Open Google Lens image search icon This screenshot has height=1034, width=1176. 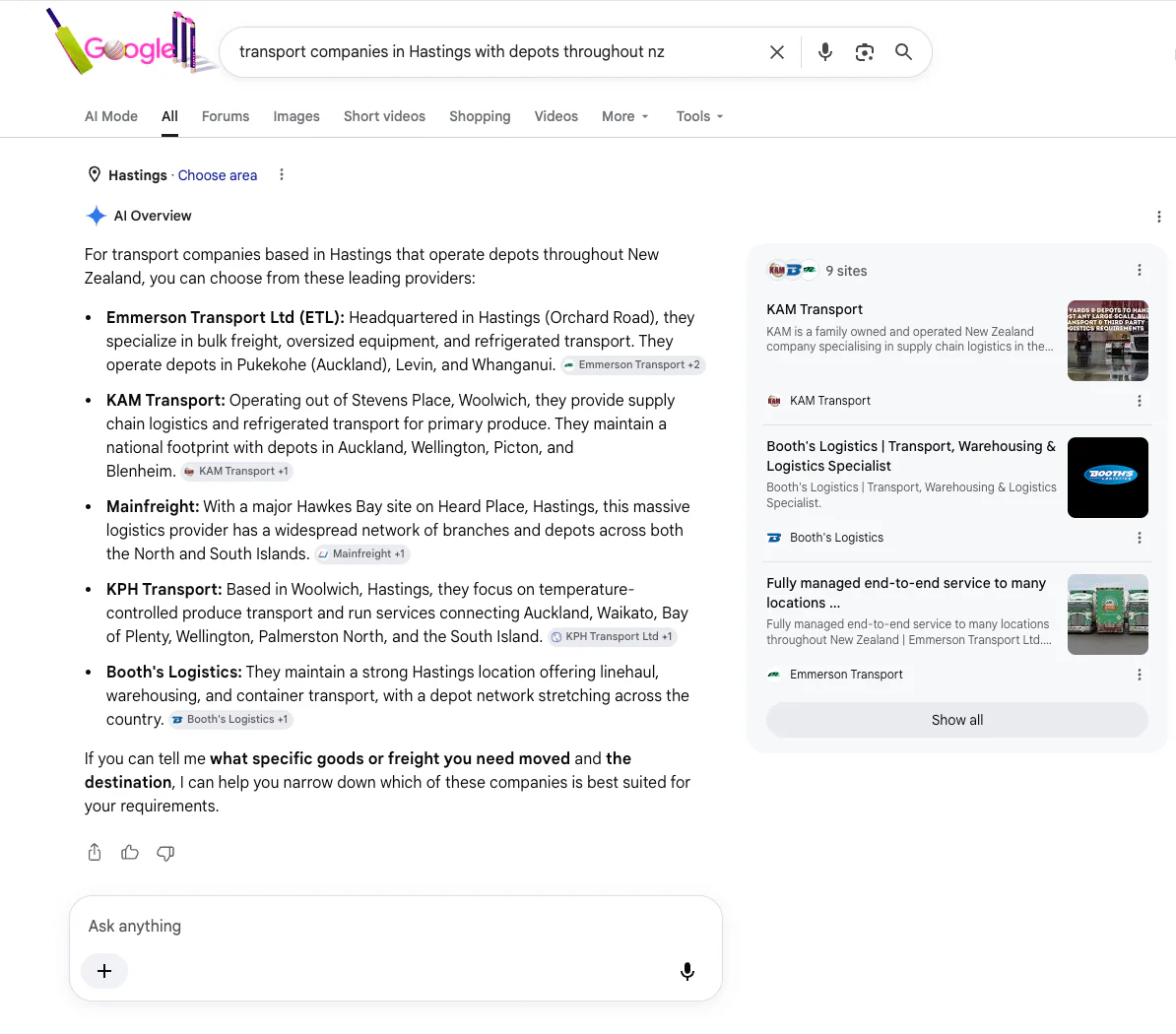(x=864, y=52)
